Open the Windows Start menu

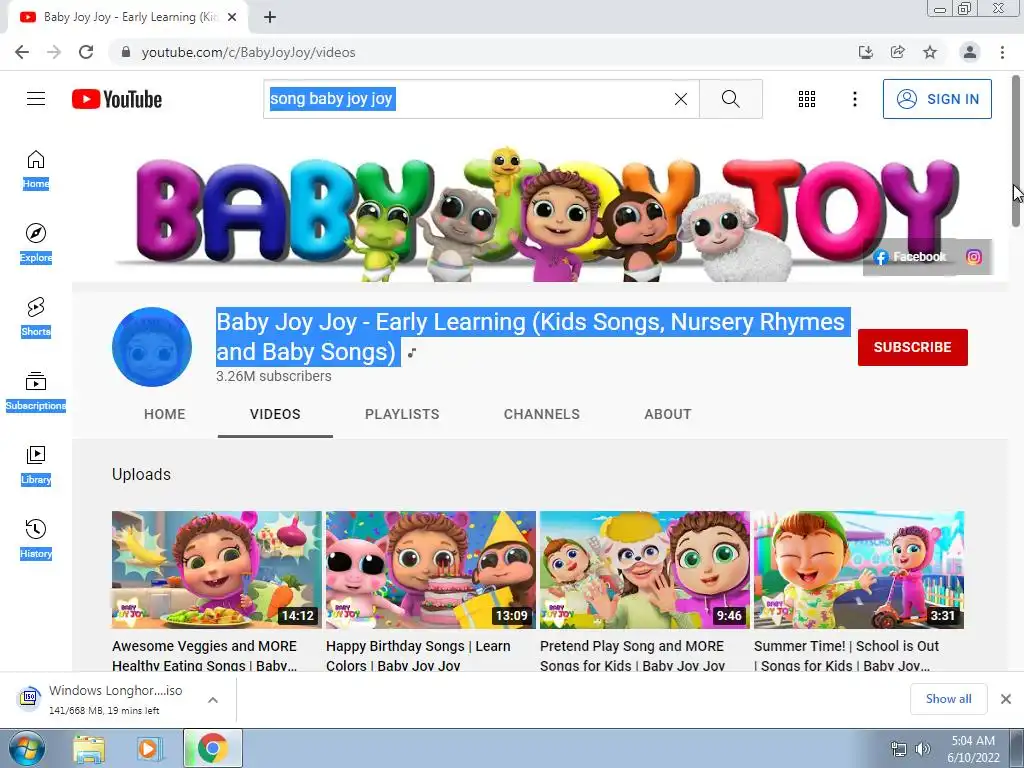pyautogui.click(x=25, y=748)
